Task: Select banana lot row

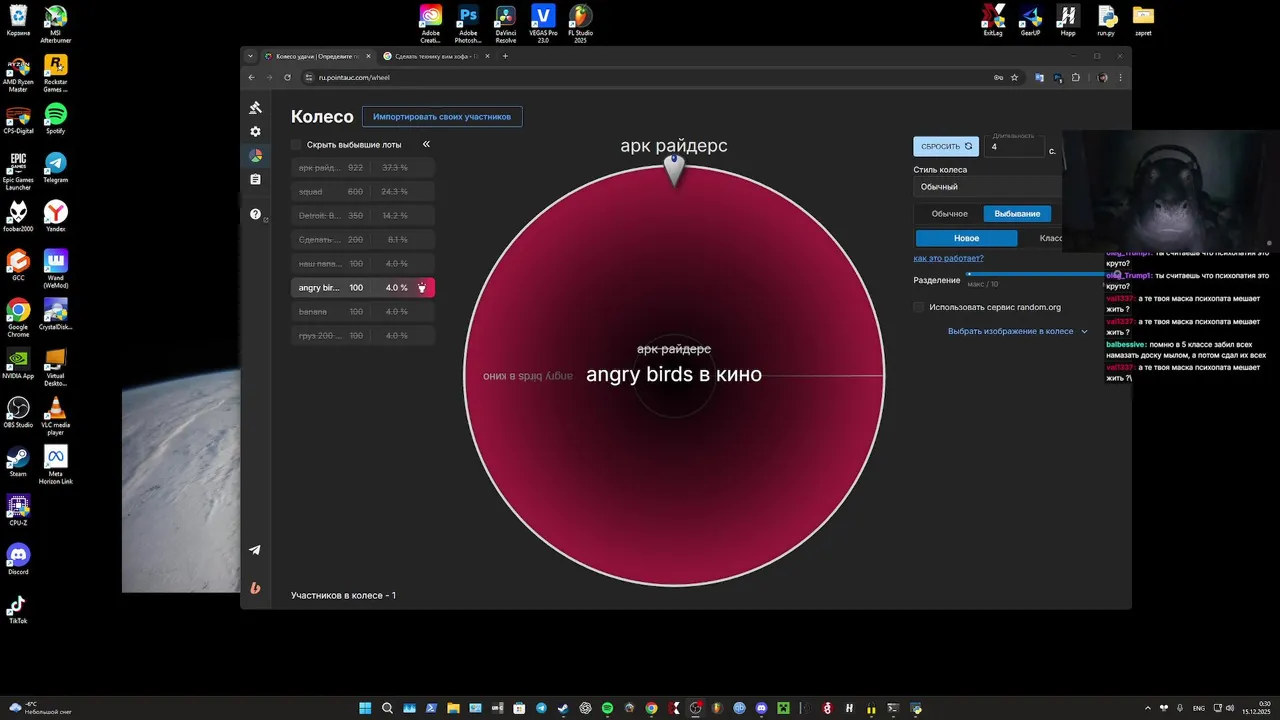Action: tap(363, 312)
